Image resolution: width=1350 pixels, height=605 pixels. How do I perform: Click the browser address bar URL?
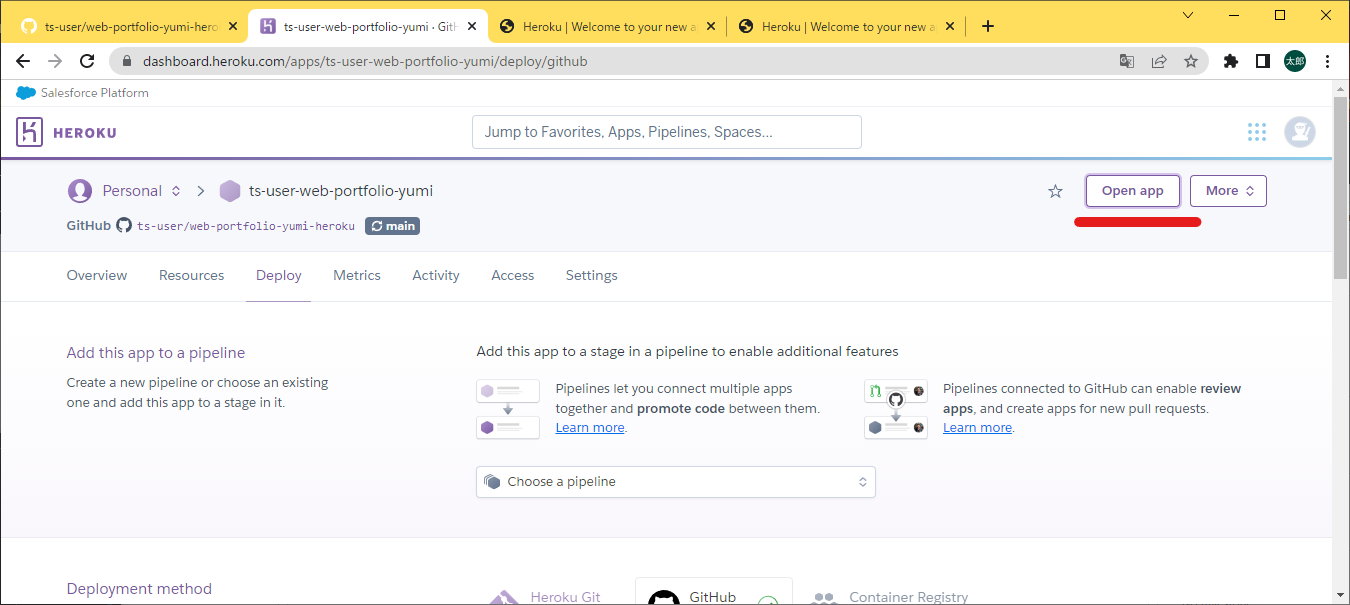click(365, 61)
